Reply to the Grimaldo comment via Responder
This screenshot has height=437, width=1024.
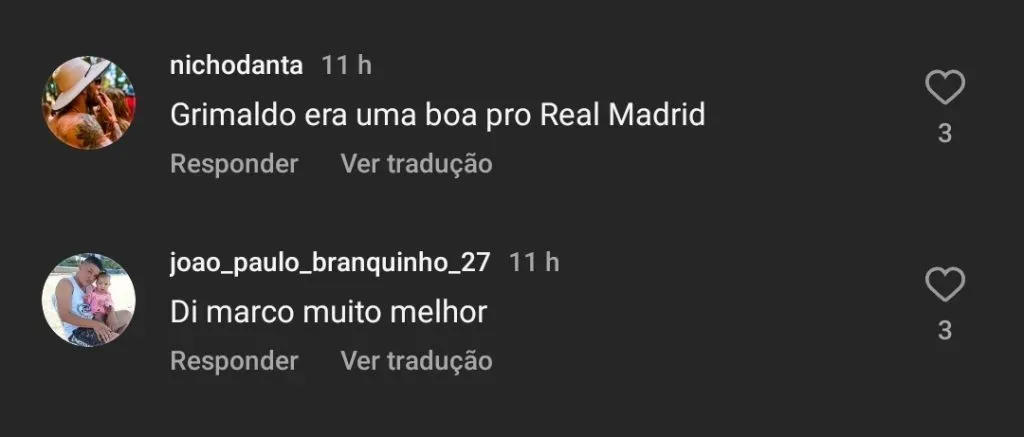pos(234,164)
